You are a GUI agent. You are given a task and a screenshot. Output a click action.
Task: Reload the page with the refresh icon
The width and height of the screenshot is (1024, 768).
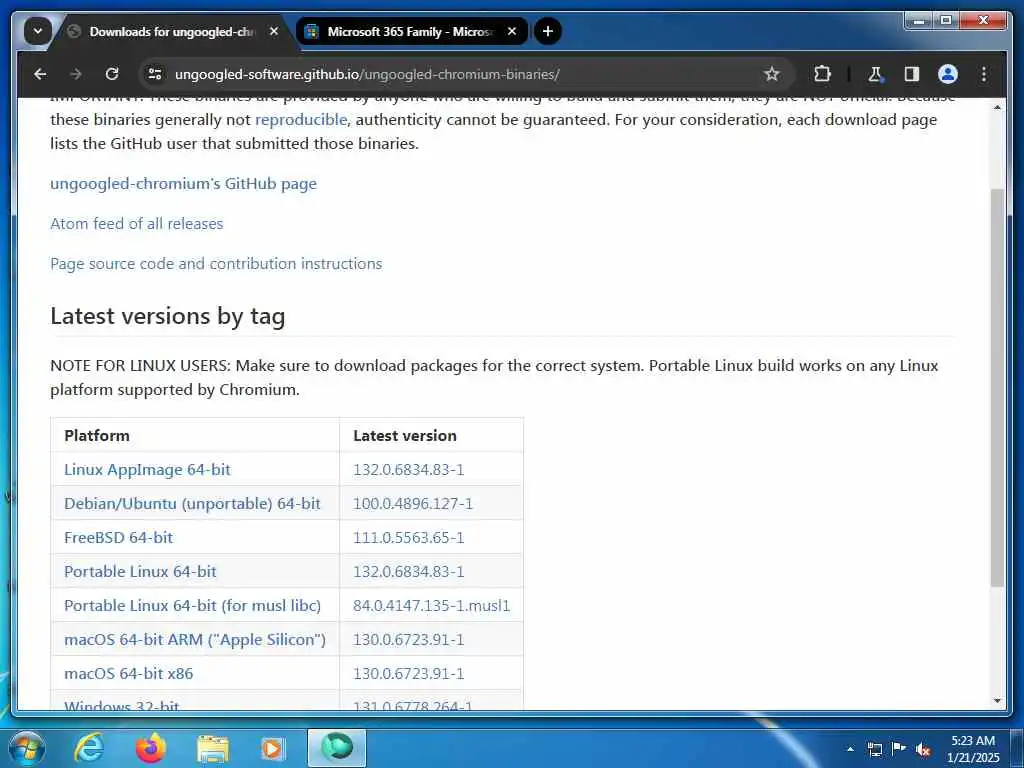coord(112,74)
